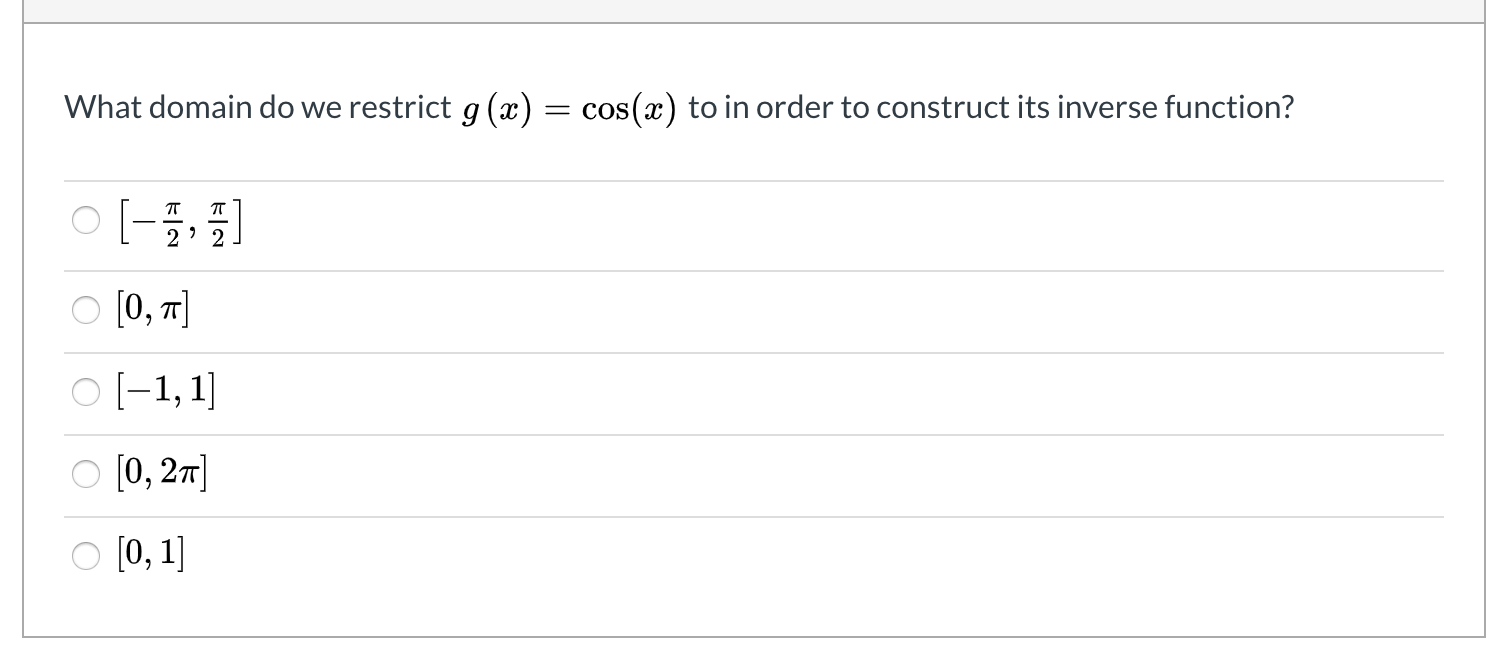Click the radio circle beside [0, π]
Screen dimensions: 1494x658
coord(86,310)
